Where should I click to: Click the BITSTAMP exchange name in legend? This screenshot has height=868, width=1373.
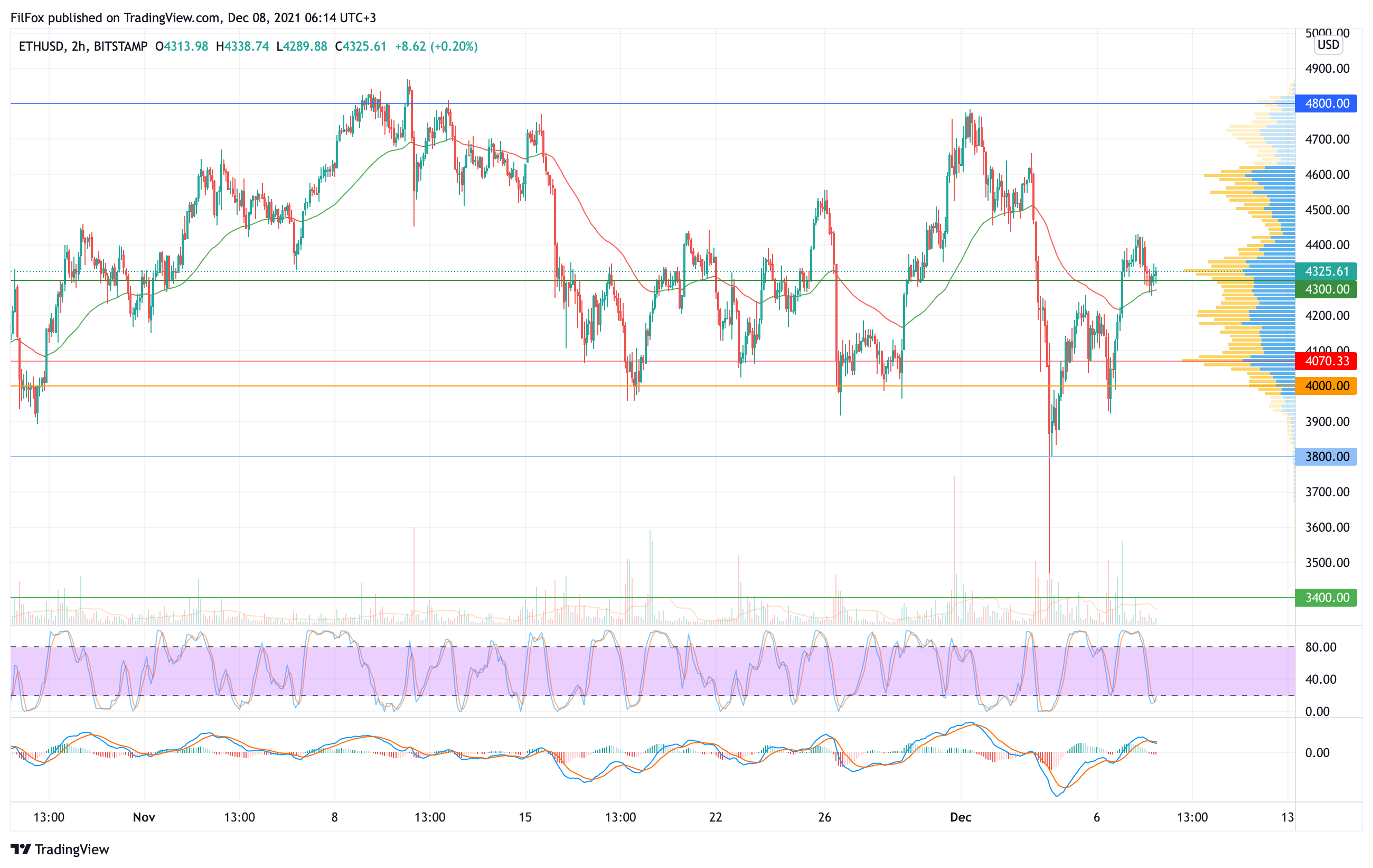coord(120,47)
